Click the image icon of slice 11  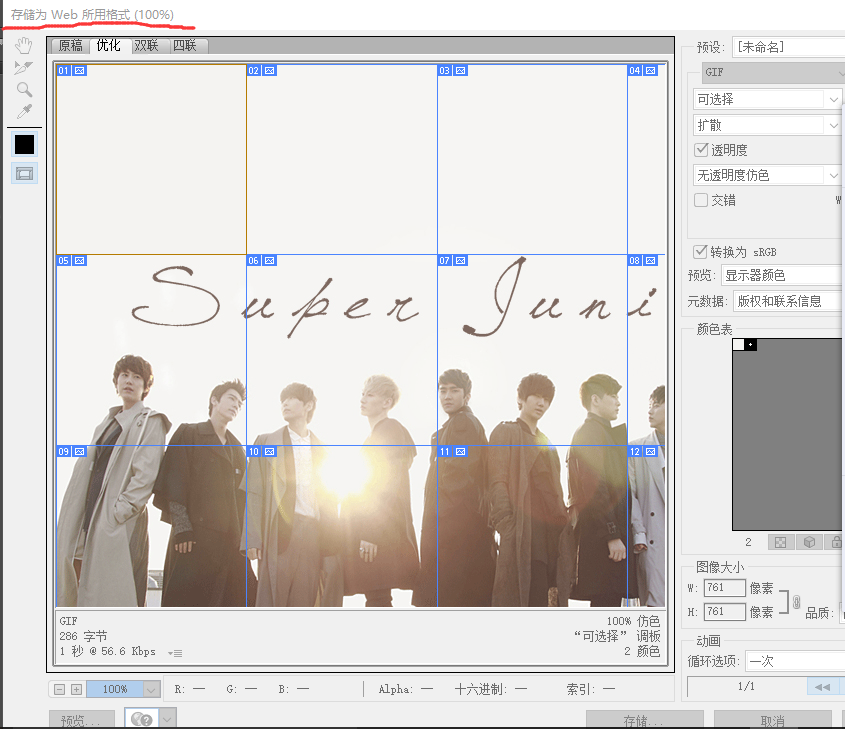click(461, 452)
